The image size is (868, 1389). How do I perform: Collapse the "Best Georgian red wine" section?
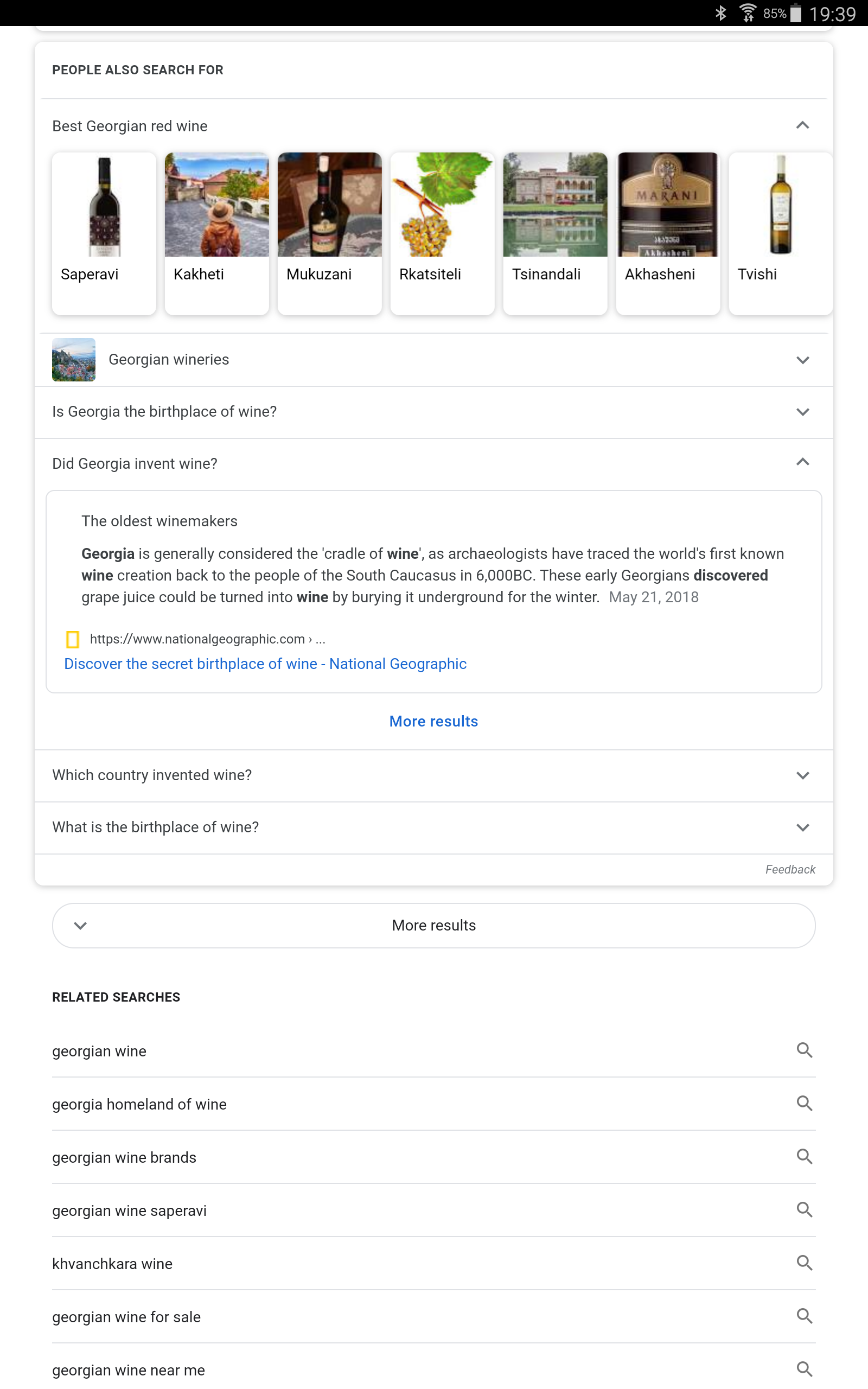[802, 126]
